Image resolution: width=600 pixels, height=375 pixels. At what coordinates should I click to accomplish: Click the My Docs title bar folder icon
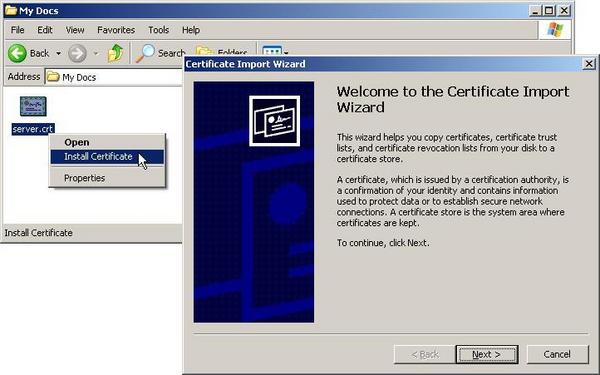[x=10, y=10]
